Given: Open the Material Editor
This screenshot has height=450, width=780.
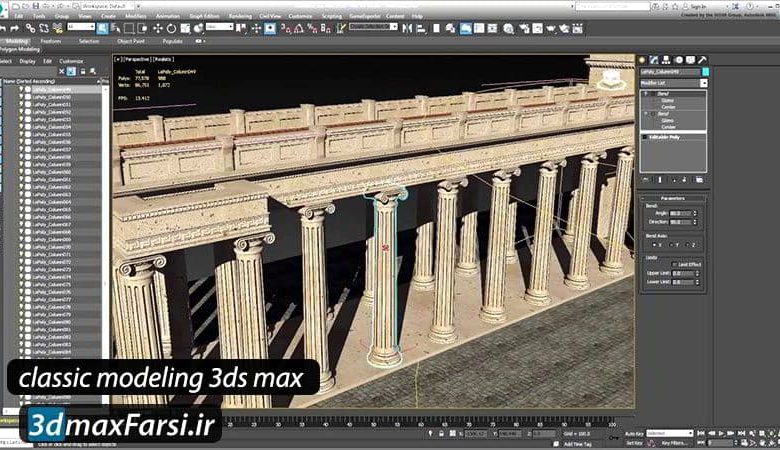Looking at the screenshot, I should [508, 28].
